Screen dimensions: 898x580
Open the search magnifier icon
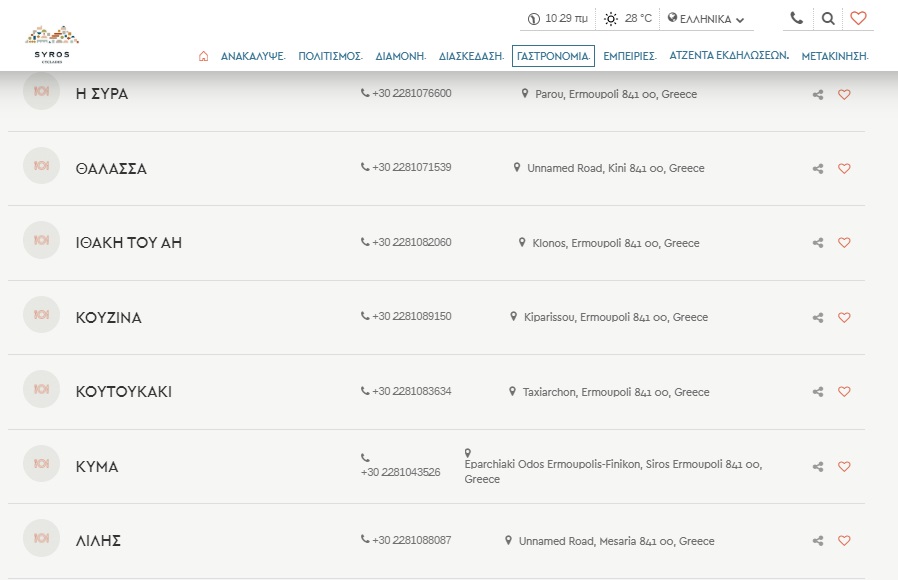[x=828, y=18]
